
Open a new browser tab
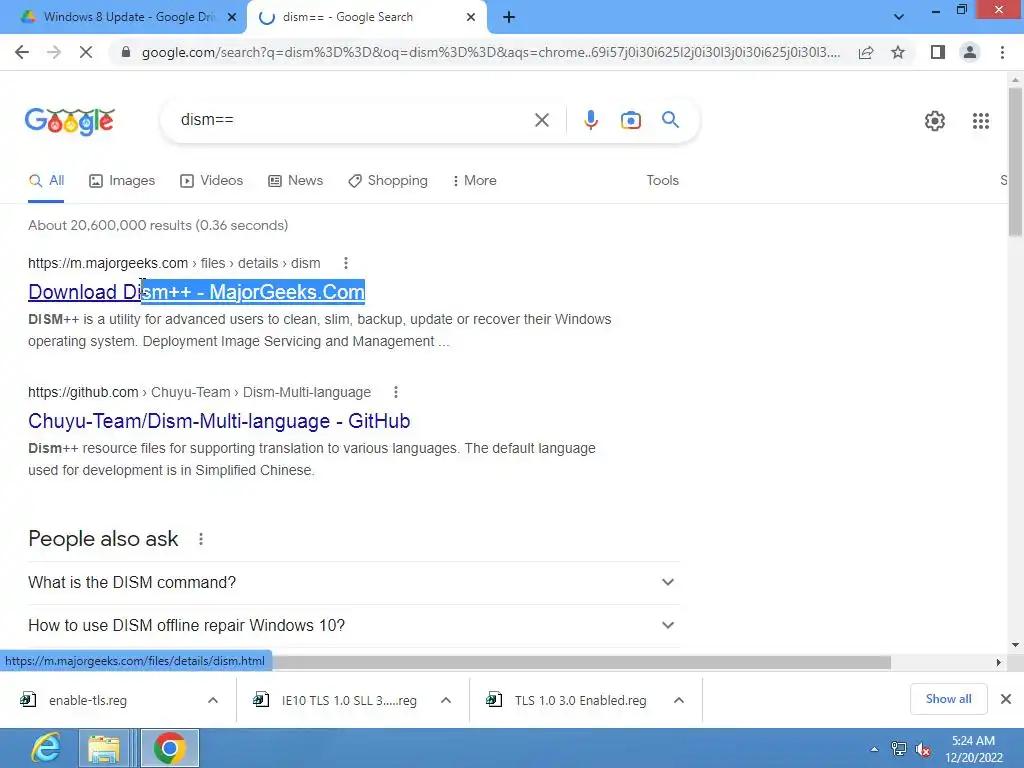pyautogui.click(x=509, y=18)
